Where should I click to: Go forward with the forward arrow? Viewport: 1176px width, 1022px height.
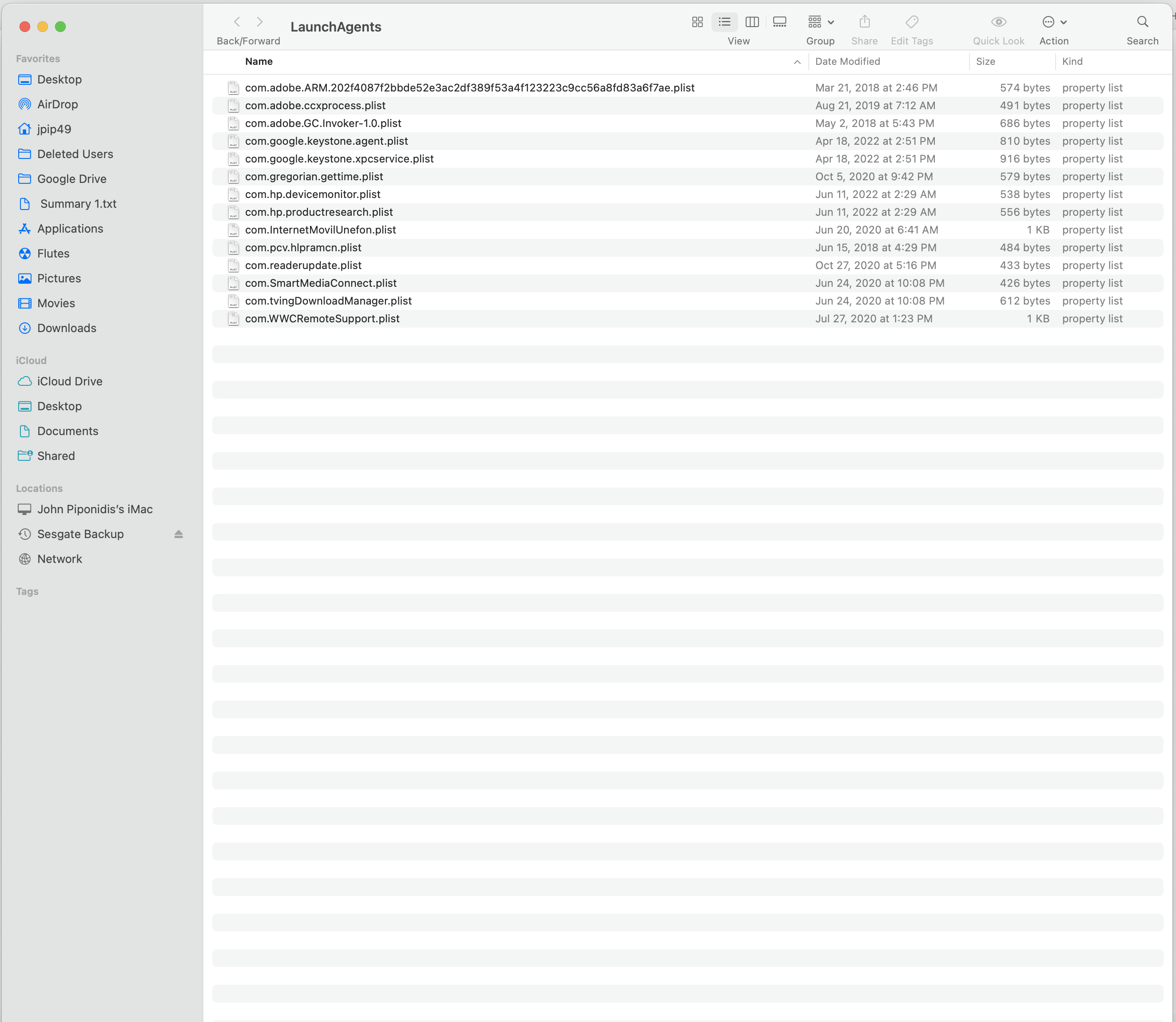pos(260,22)
